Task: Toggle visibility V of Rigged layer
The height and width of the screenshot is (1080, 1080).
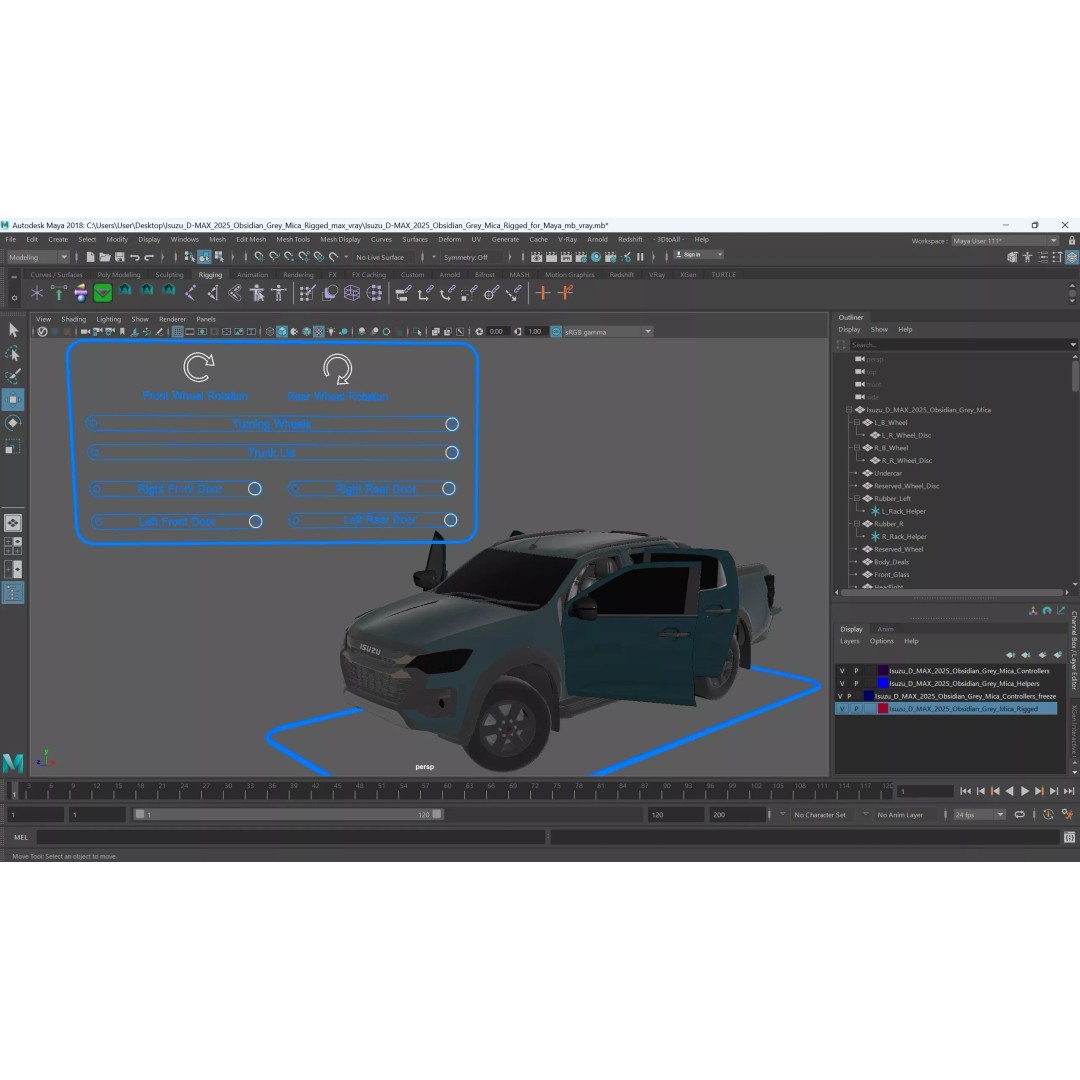Action: [842, 709]
